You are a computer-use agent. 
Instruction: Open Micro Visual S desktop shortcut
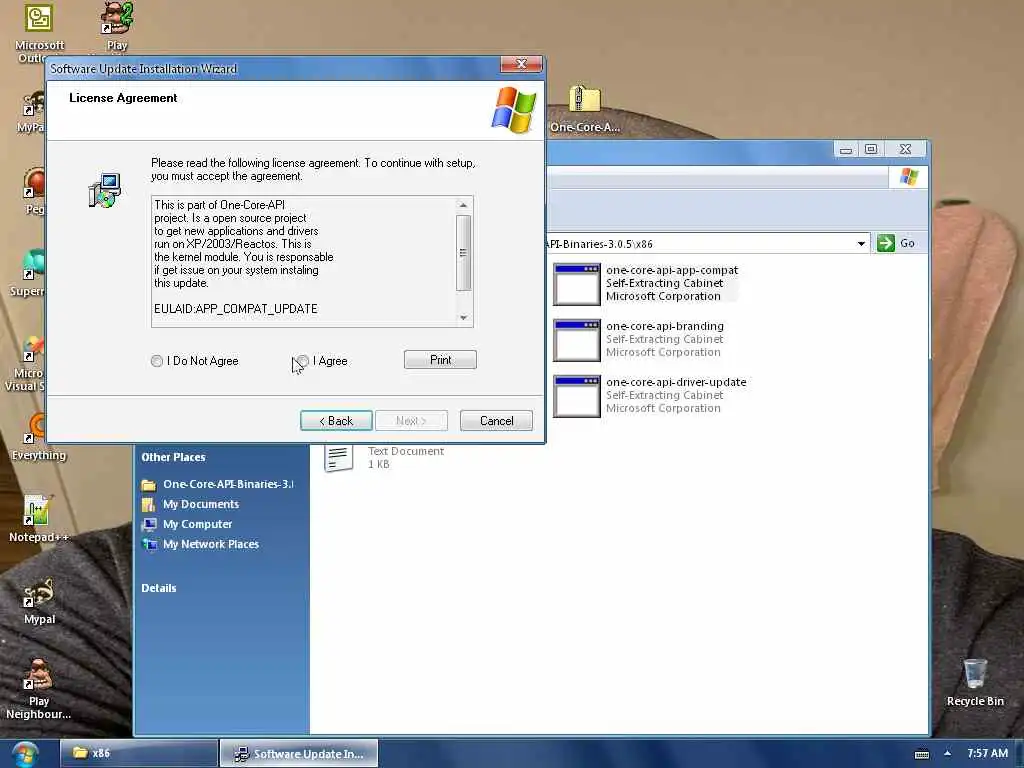pos(26,363)
